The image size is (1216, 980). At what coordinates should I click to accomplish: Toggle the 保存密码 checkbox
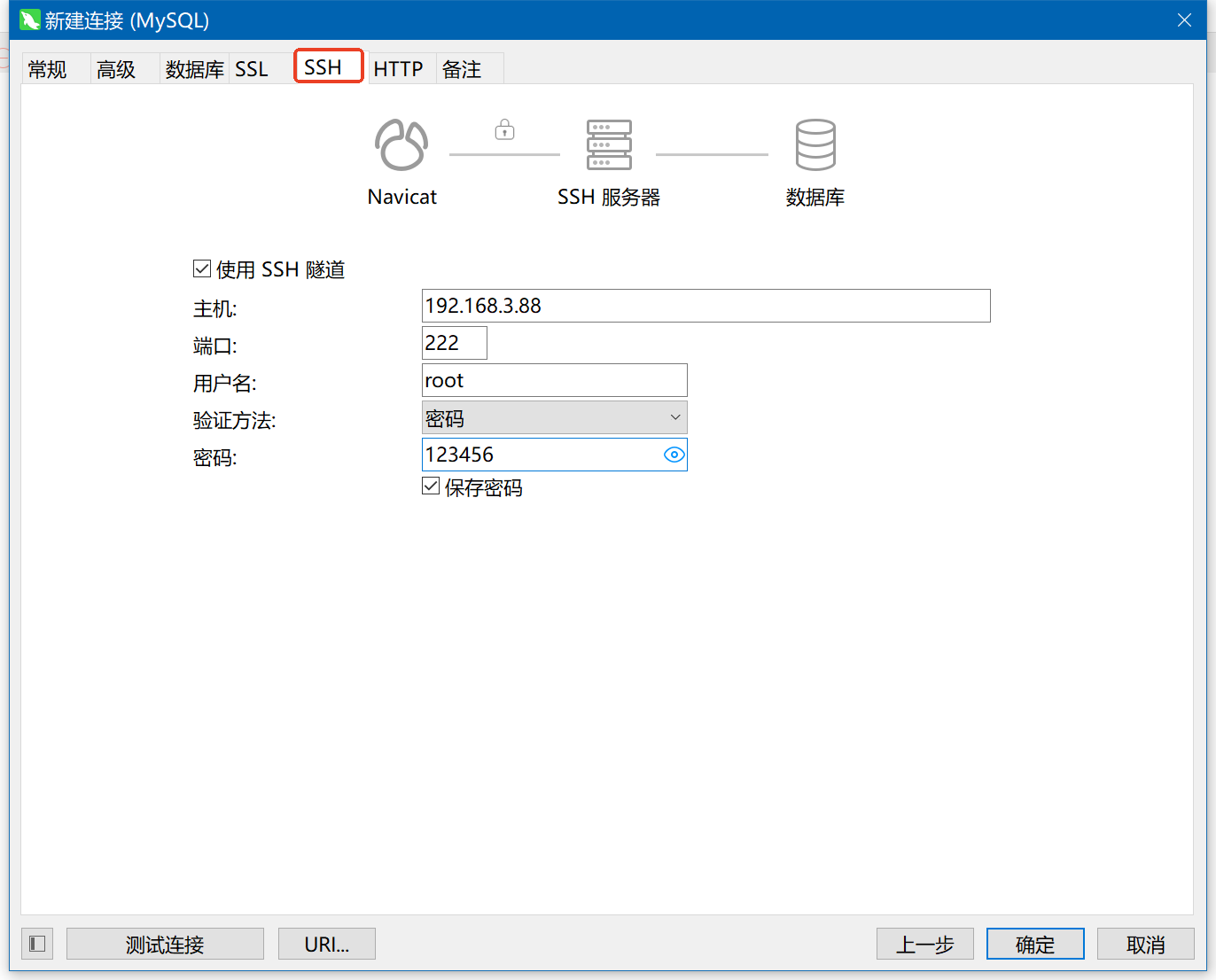pos(431,486)
